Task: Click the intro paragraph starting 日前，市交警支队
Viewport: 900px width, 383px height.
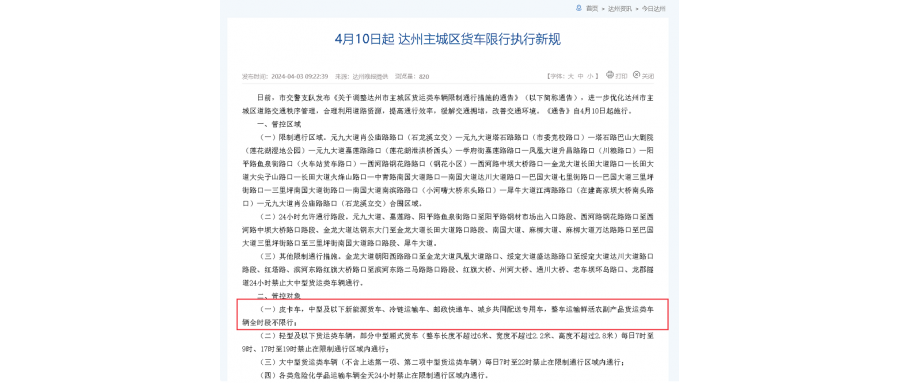Action: coord(448,104)
